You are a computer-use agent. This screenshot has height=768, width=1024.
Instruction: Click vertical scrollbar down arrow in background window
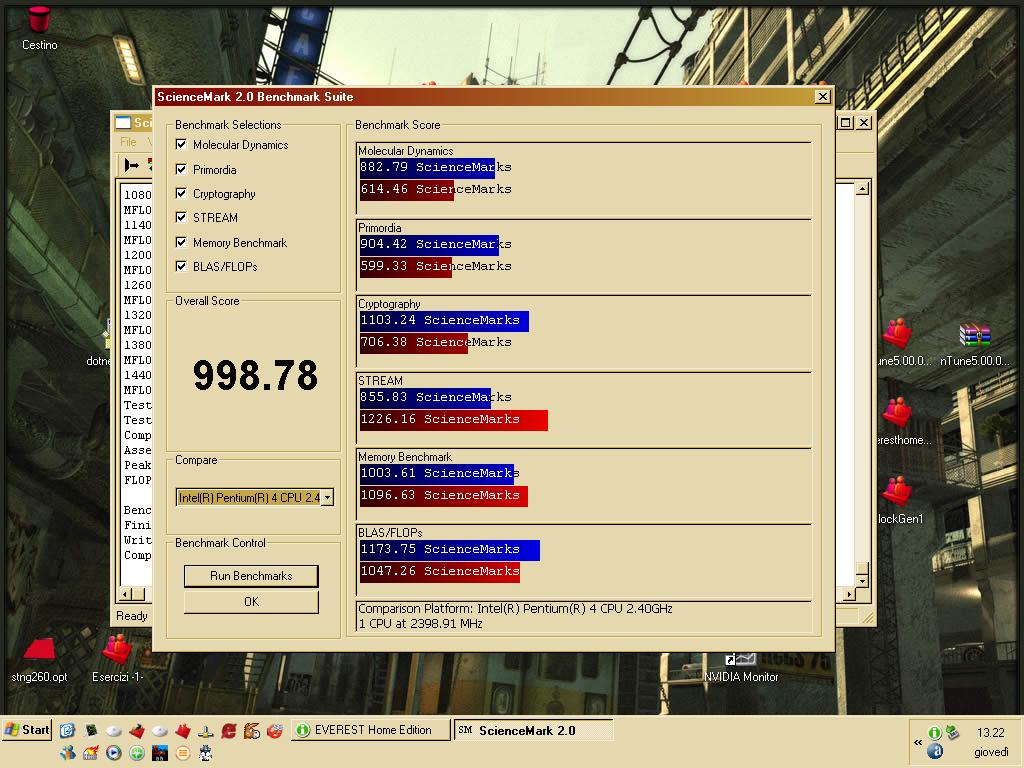[862, 581]
